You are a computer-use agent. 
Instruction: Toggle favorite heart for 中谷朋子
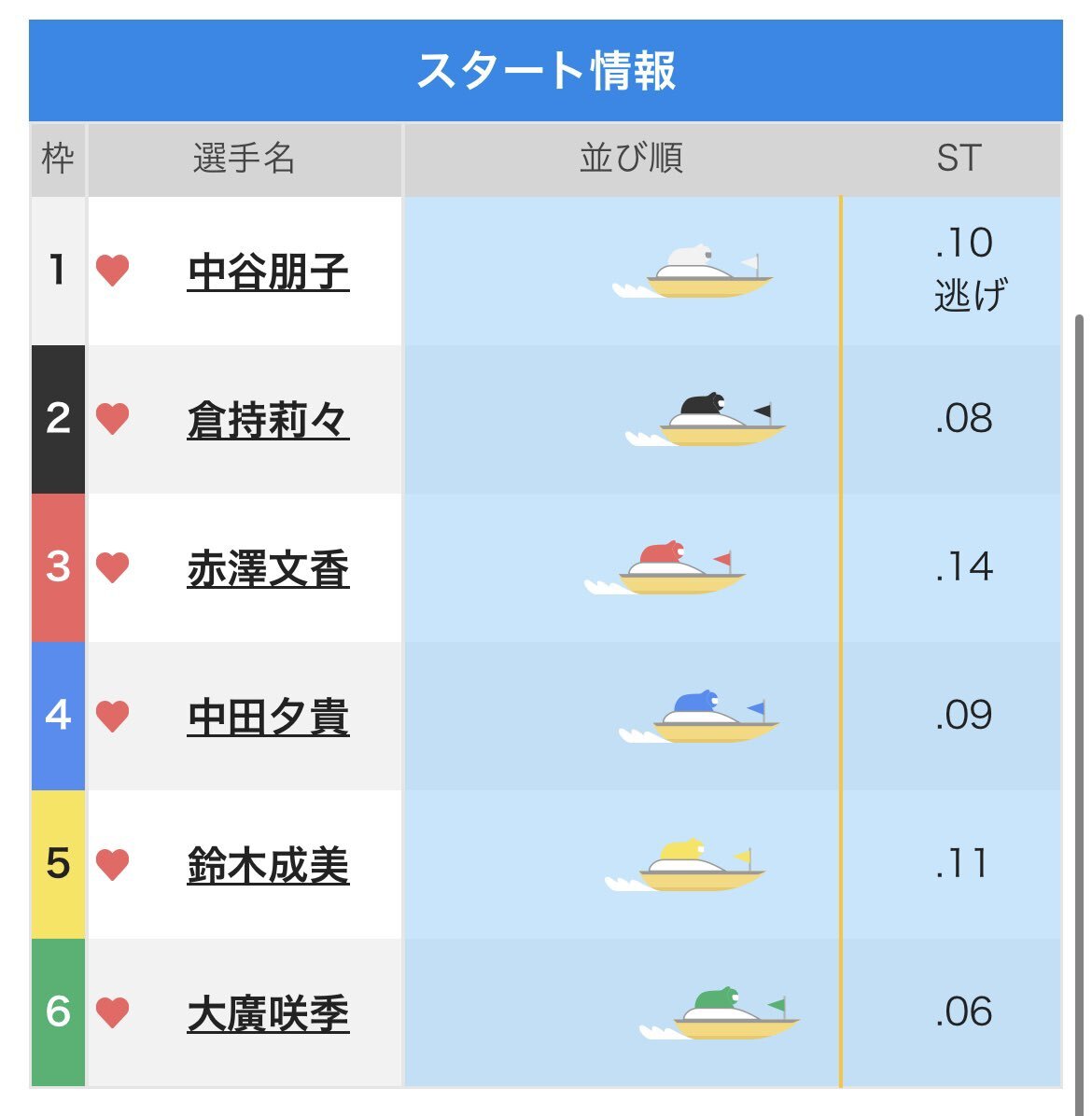[113, 271]
